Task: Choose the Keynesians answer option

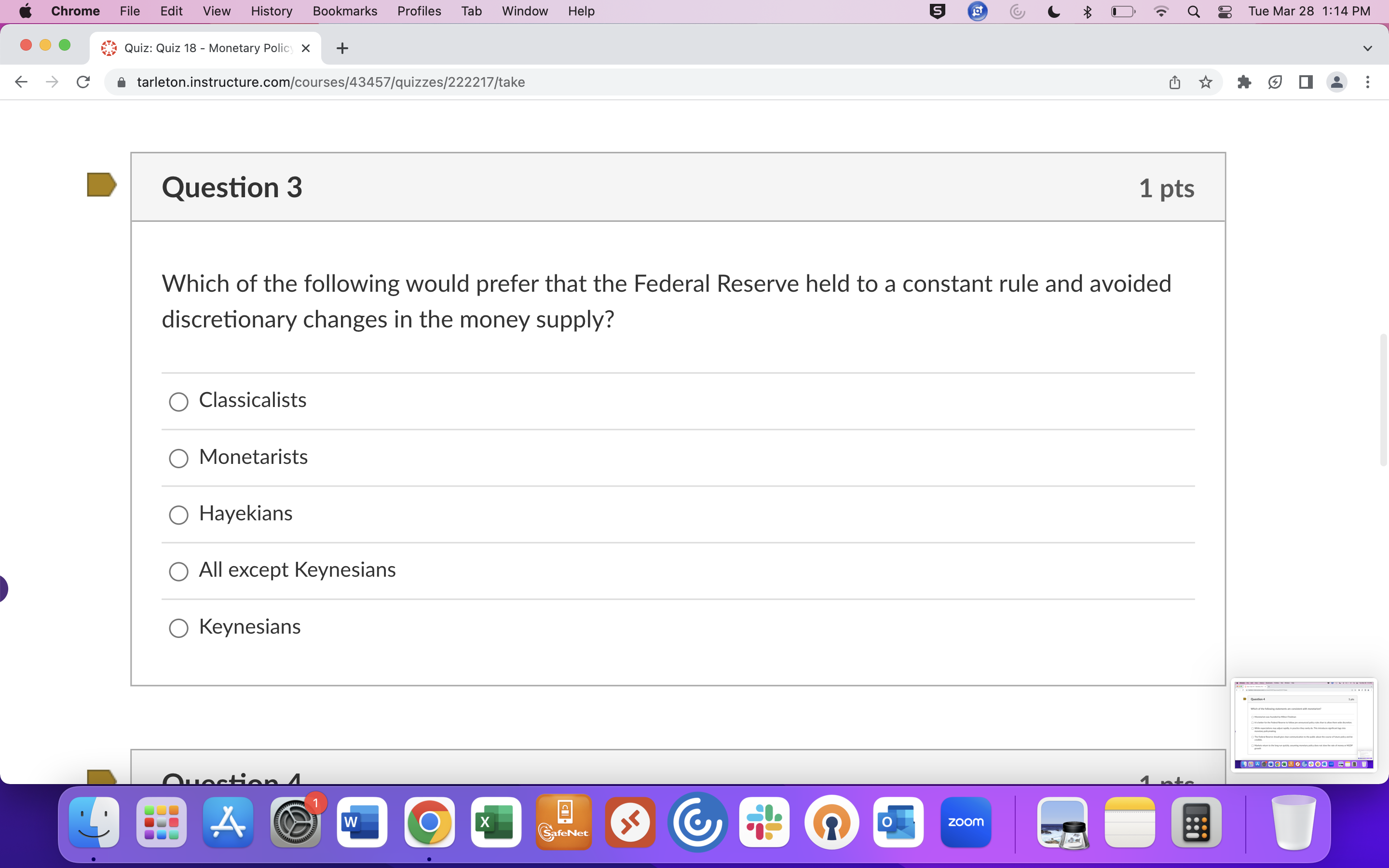Action: click(x=178, y=628)
